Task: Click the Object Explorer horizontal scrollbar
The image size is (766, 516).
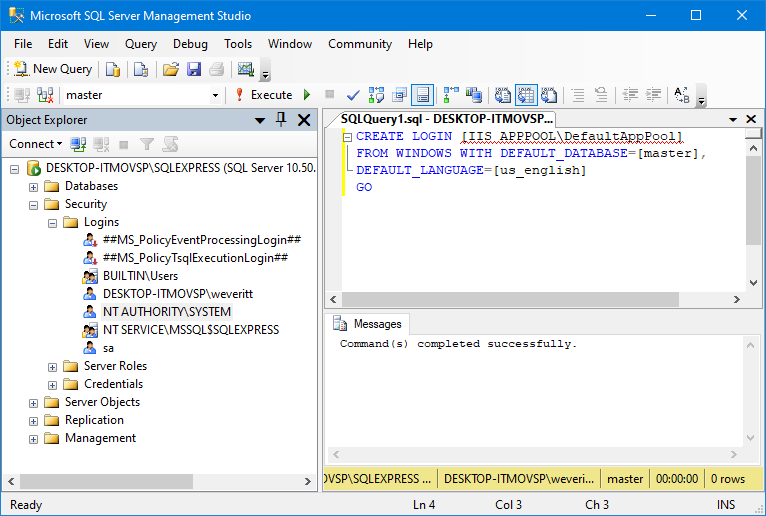Action: point(150,481)
